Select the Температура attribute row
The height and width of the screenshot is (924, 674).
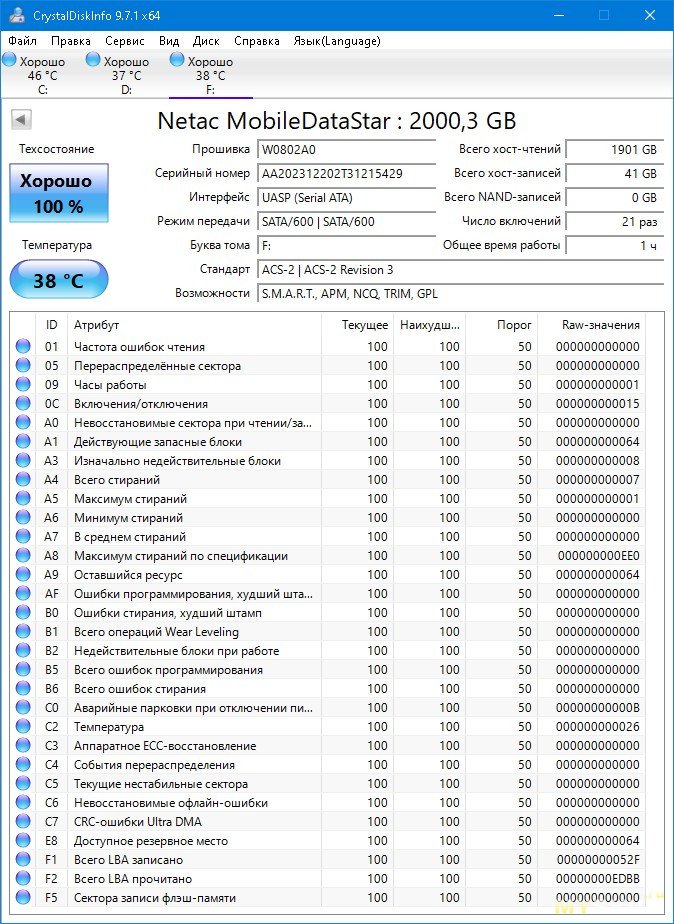(x=329, y=727)
